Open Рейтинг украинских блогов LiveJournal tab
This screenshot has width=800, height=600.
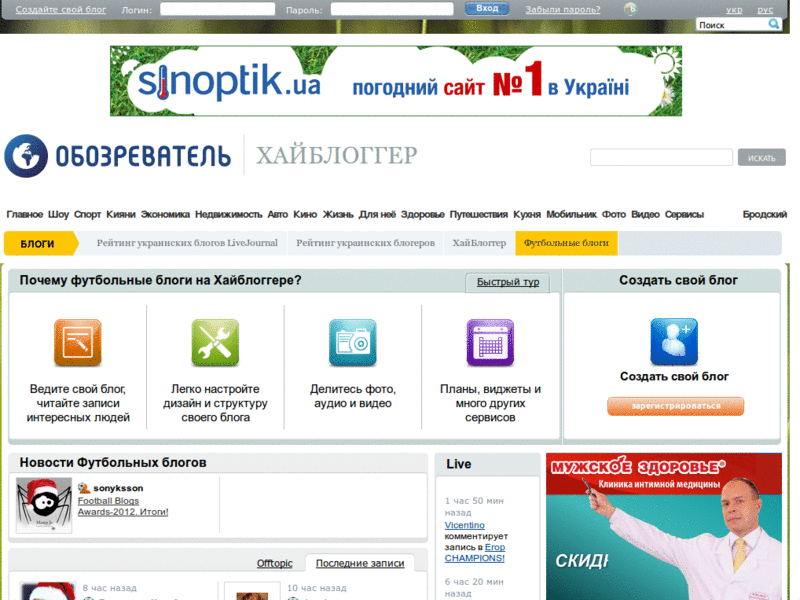(x=187, y=243)
